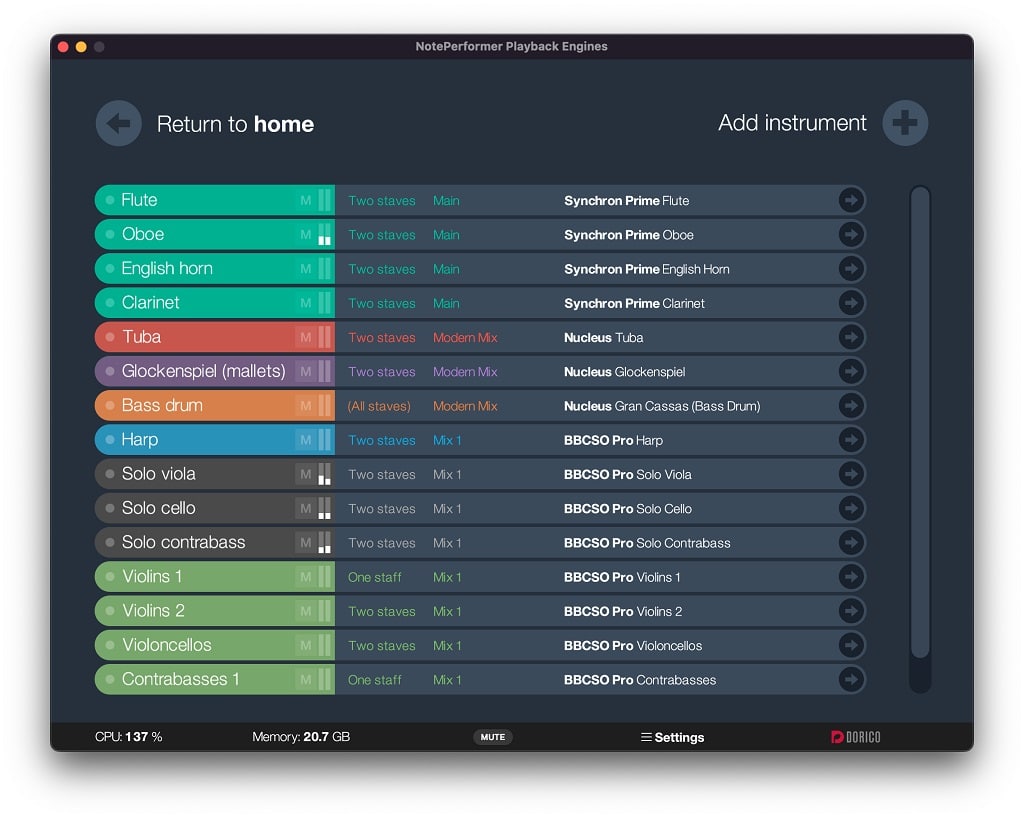The image size is (1024, 818).
Task: Open Bass drum row arrow button
Action: coord(851,405)
